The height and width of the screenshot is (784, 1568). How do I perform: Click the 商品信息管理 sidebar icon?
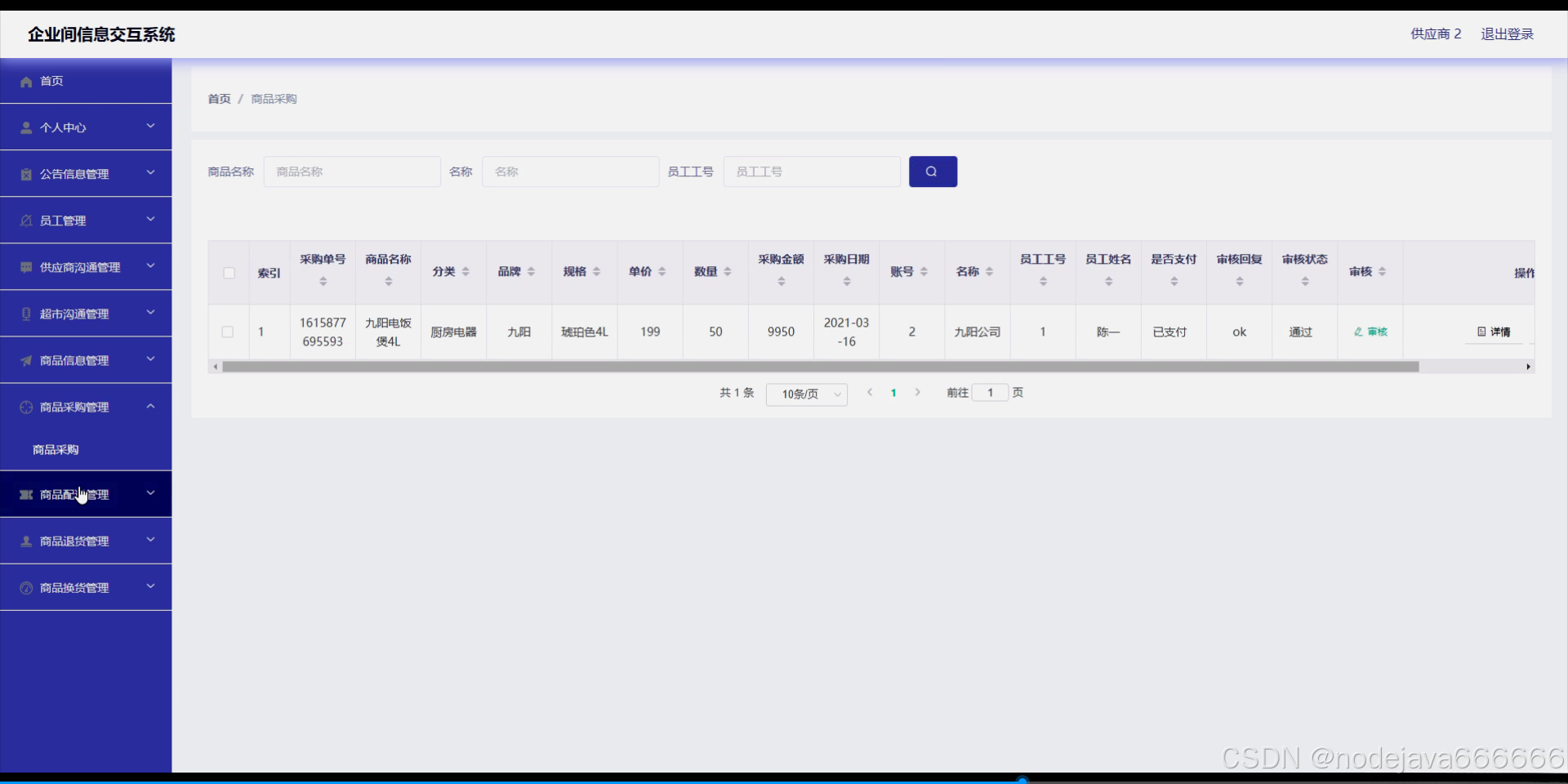point(26,361)
